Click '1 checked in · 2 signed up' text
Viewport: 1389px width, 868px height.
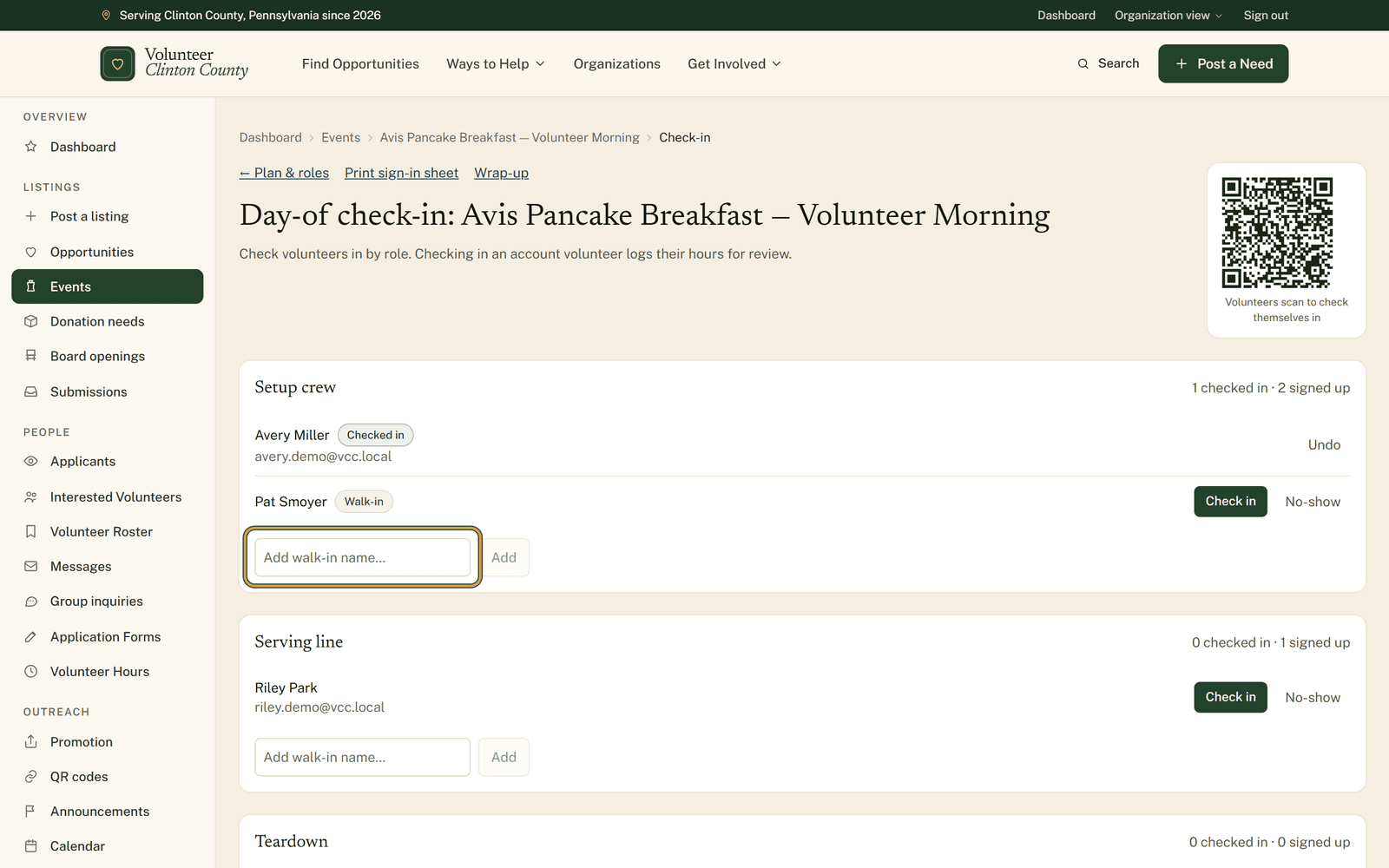pyautogui.click(x=1271, y=388)
